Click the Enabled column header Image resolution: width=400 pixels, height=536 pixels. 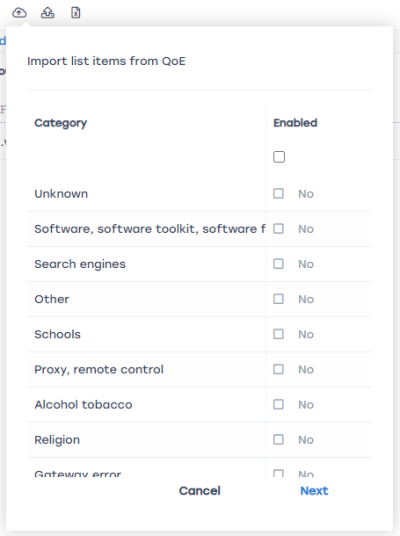click(x=295, y=123)
